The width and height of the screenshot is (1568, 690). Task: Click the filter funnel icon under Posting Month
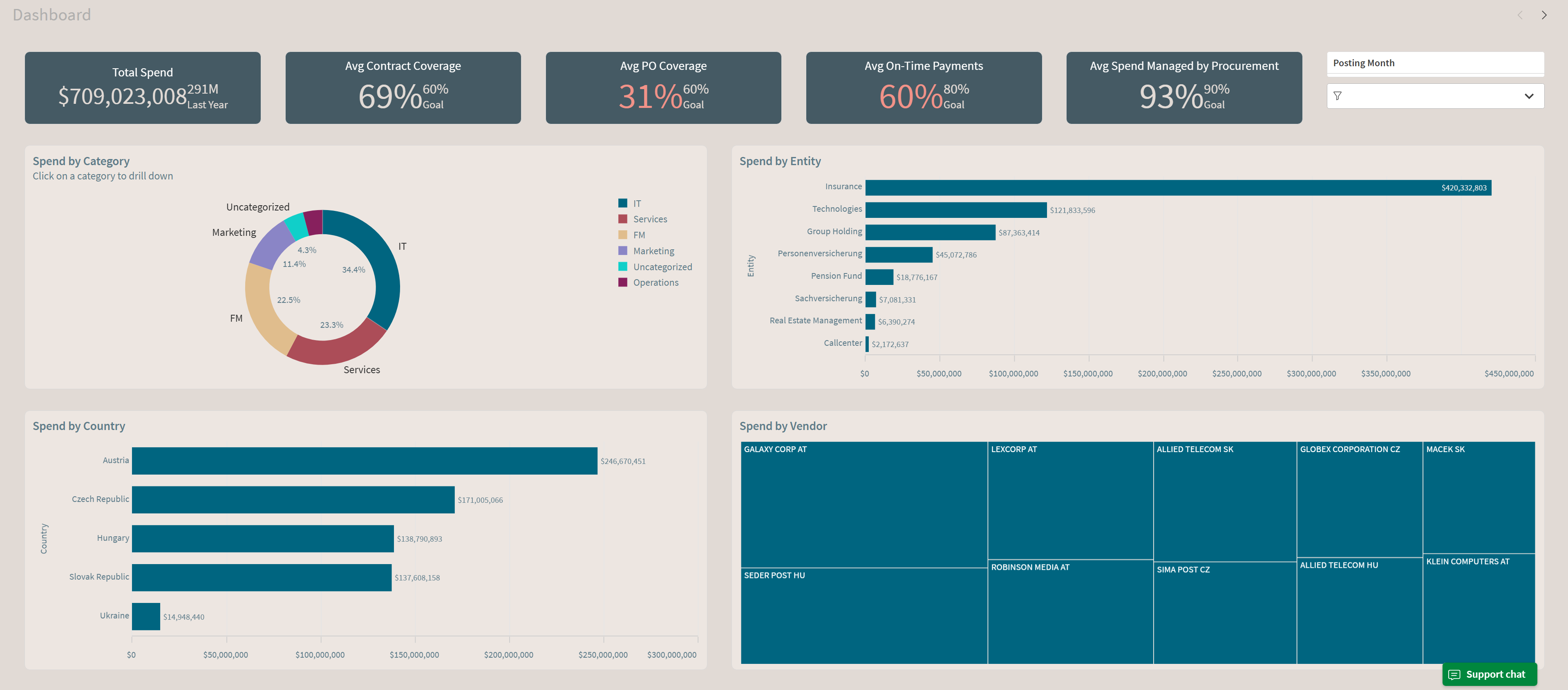(x=1337, y=96)
